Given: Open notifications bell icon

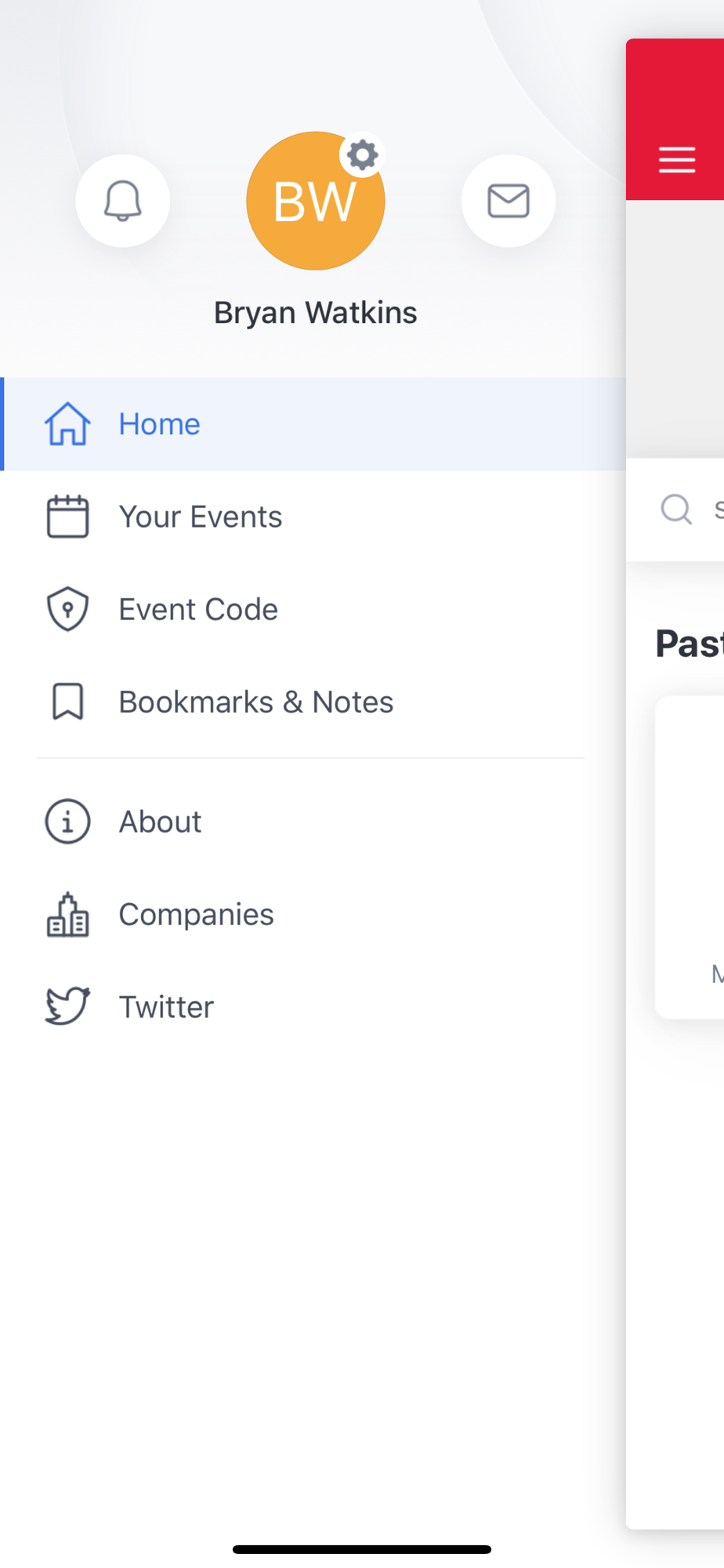Looking at the screenshot, I should tap(122, 201).
